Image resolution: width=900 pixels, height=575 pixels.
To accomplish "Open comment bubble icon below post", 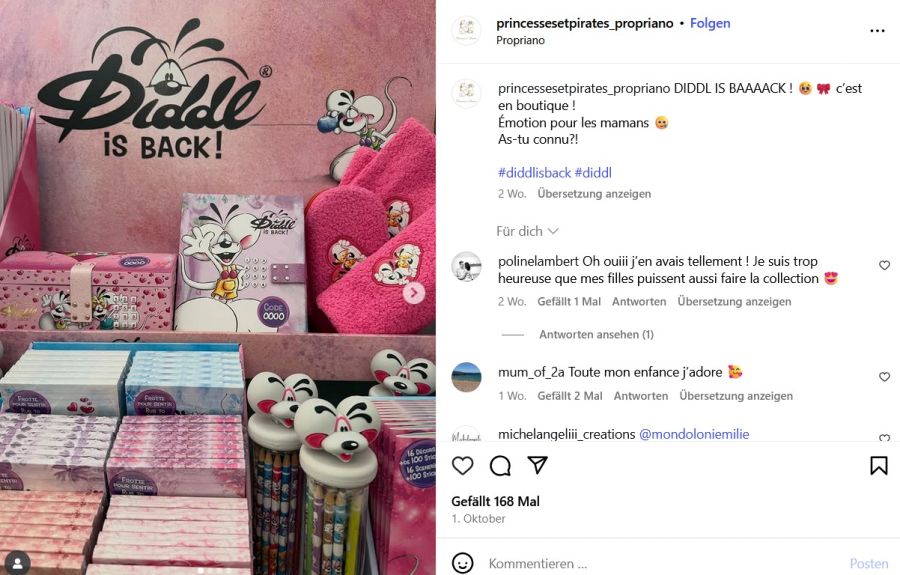I will pyautogui.click(x=500, y=465).
